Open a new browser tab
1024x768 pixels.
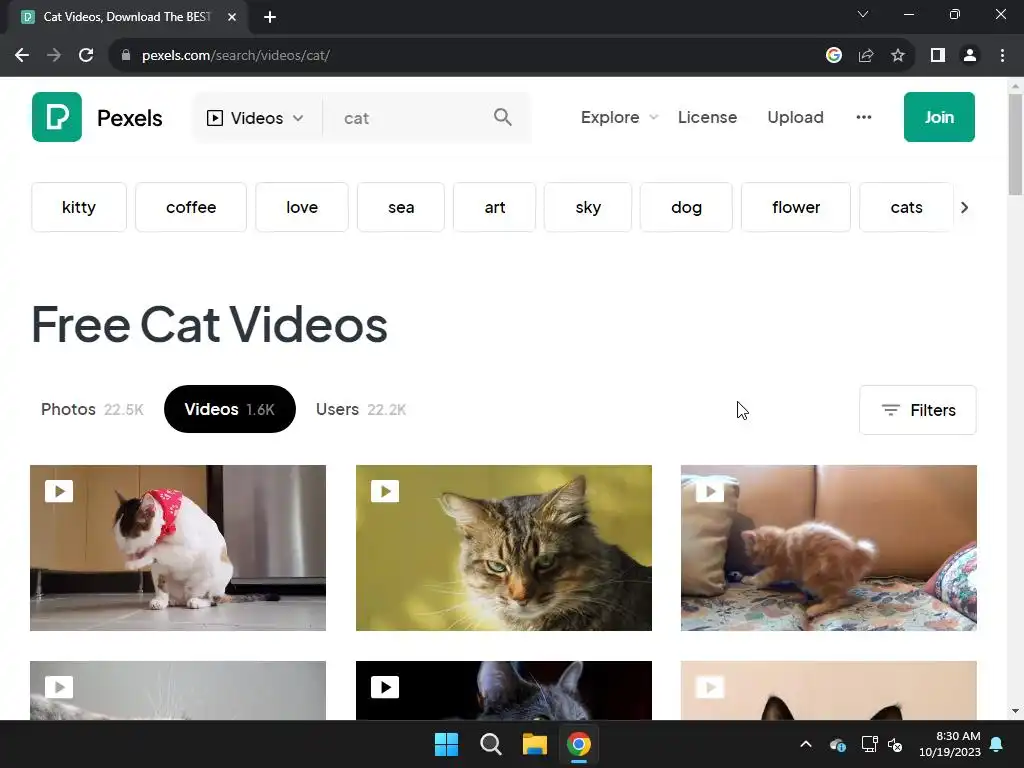270,17
